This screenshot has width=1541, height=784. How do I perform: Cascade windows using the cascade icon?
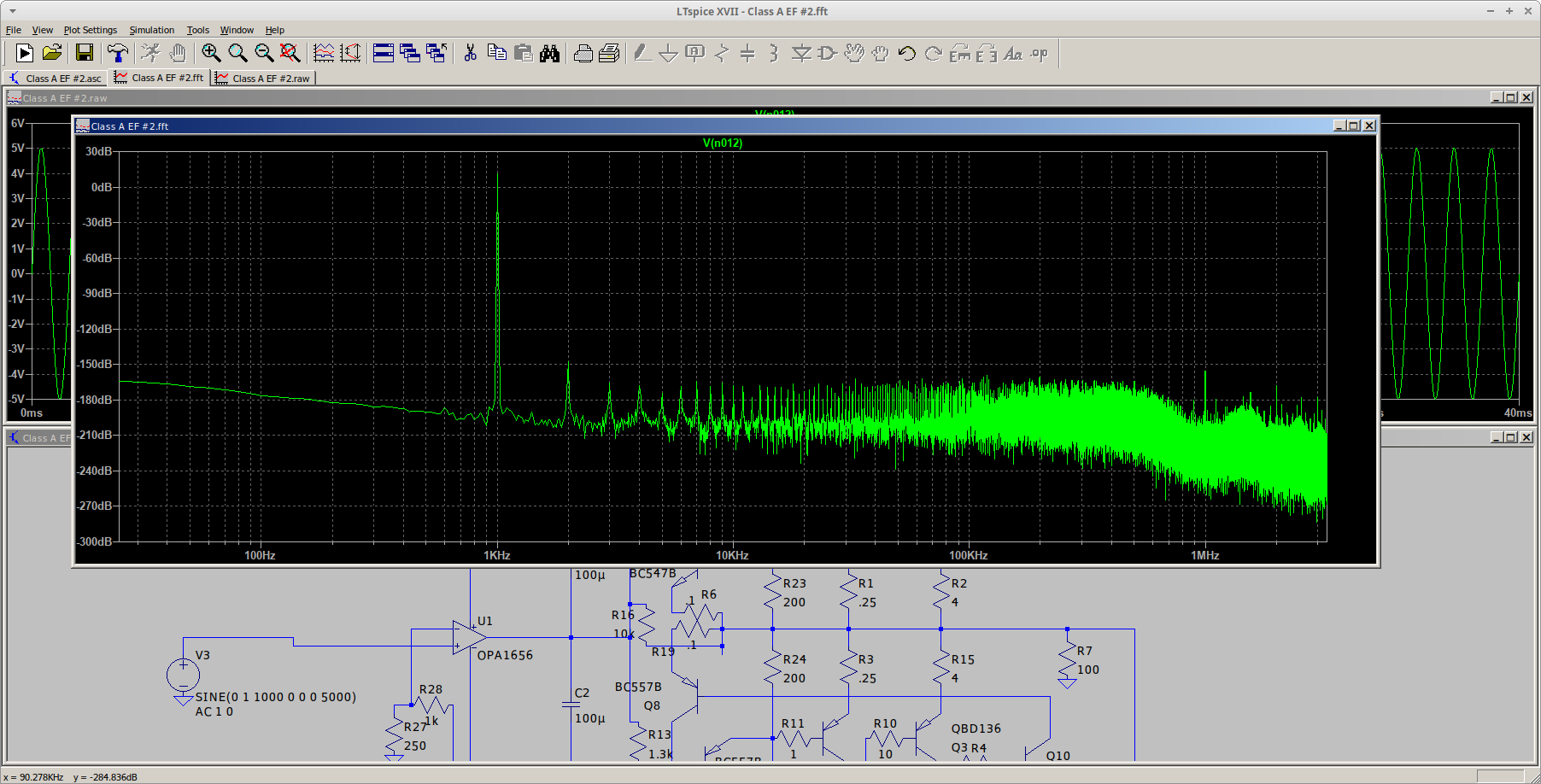click(x=410, y=53)
